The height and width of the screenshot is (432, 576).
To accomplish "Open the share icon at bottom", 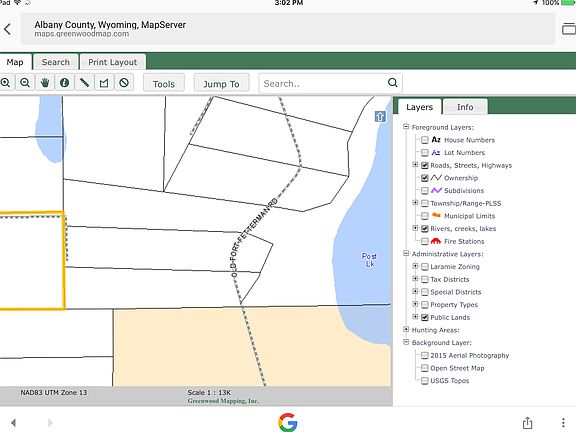I will click(528, 422).
